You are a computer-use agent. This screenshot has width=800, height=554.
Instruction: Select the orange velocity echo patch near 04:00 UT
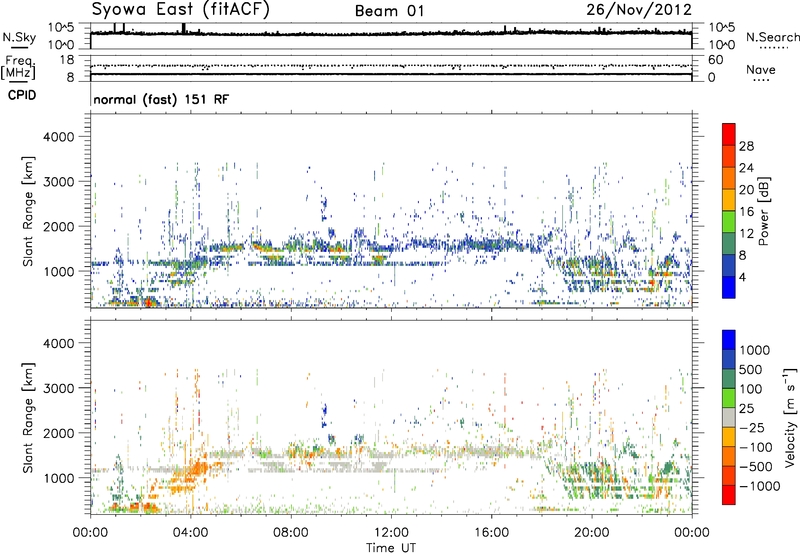tap(195, 471)
